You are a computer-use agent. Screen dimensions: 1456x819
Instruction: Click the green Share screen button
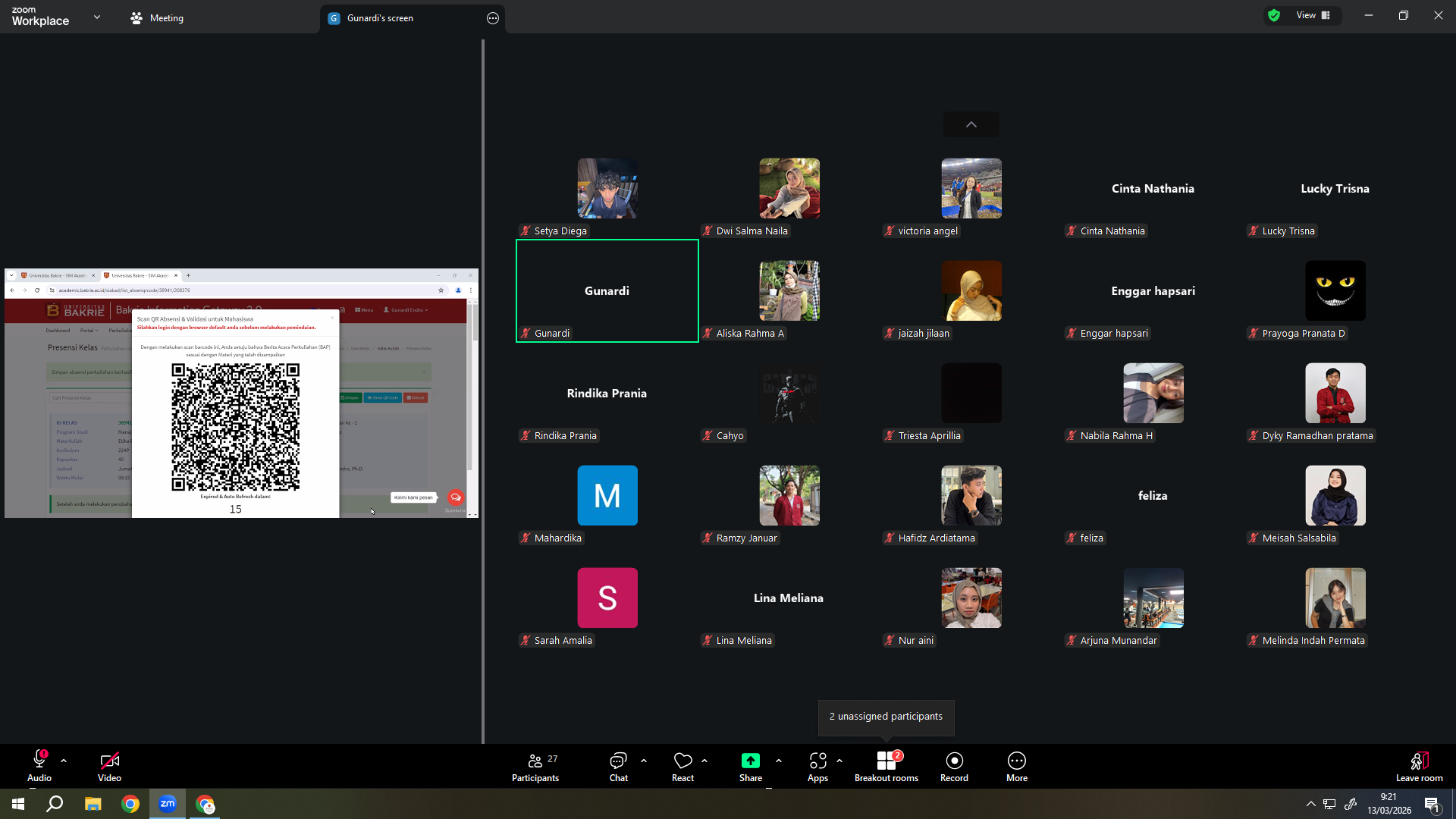pyautogui.click(x=751, y=766)
